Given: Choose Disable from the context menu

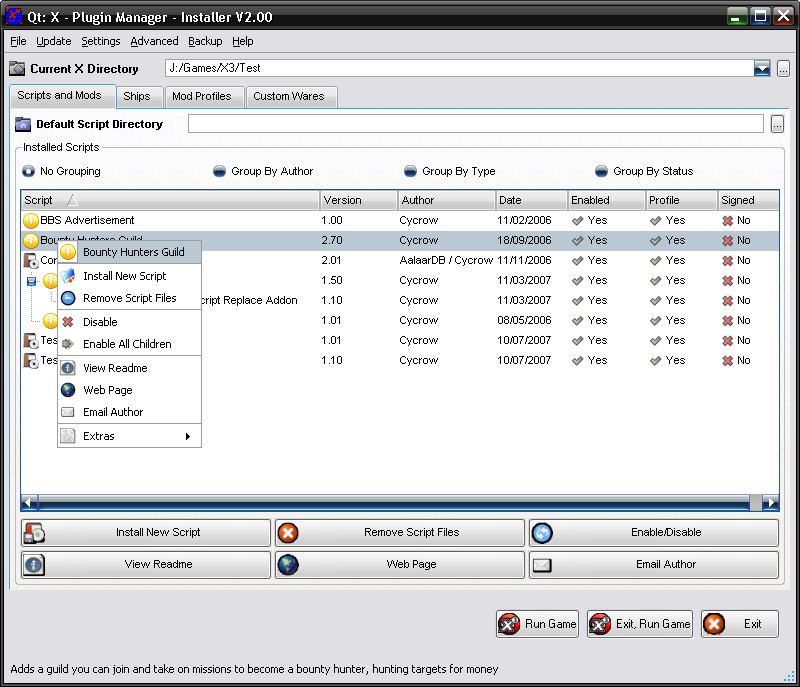Looking at the screenshot, I should point(100,322).
